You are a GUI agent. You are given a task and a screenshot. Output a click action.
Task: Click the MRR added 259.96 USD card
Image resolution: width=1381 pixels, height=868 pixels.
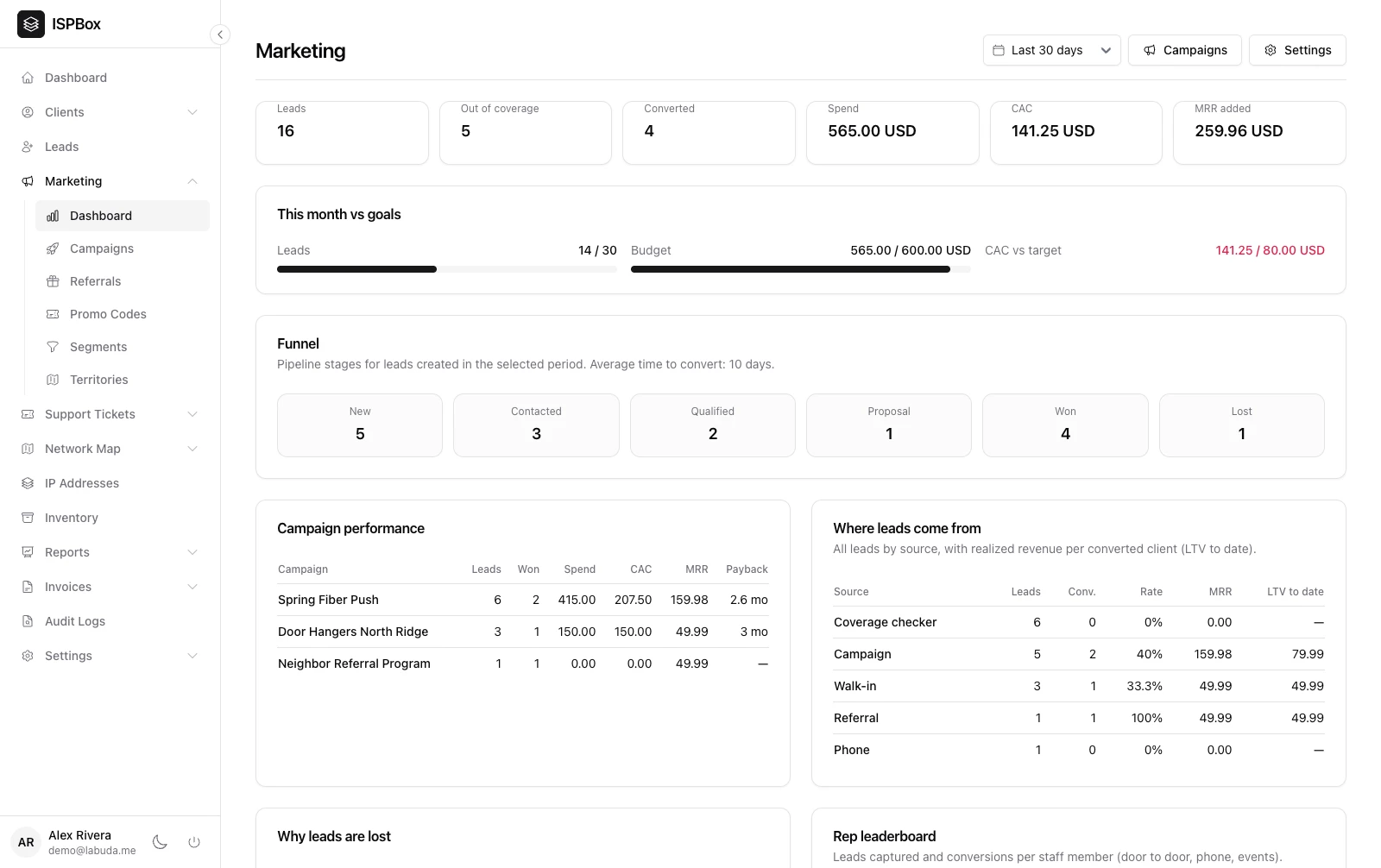pyautogui.click(x=1259, y=133)
